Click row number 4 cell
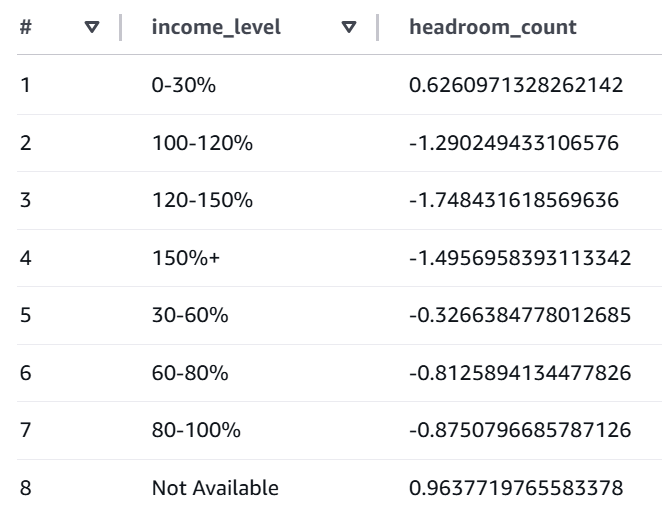This screenshot has height=516, width=662. (x=26, y=259)
